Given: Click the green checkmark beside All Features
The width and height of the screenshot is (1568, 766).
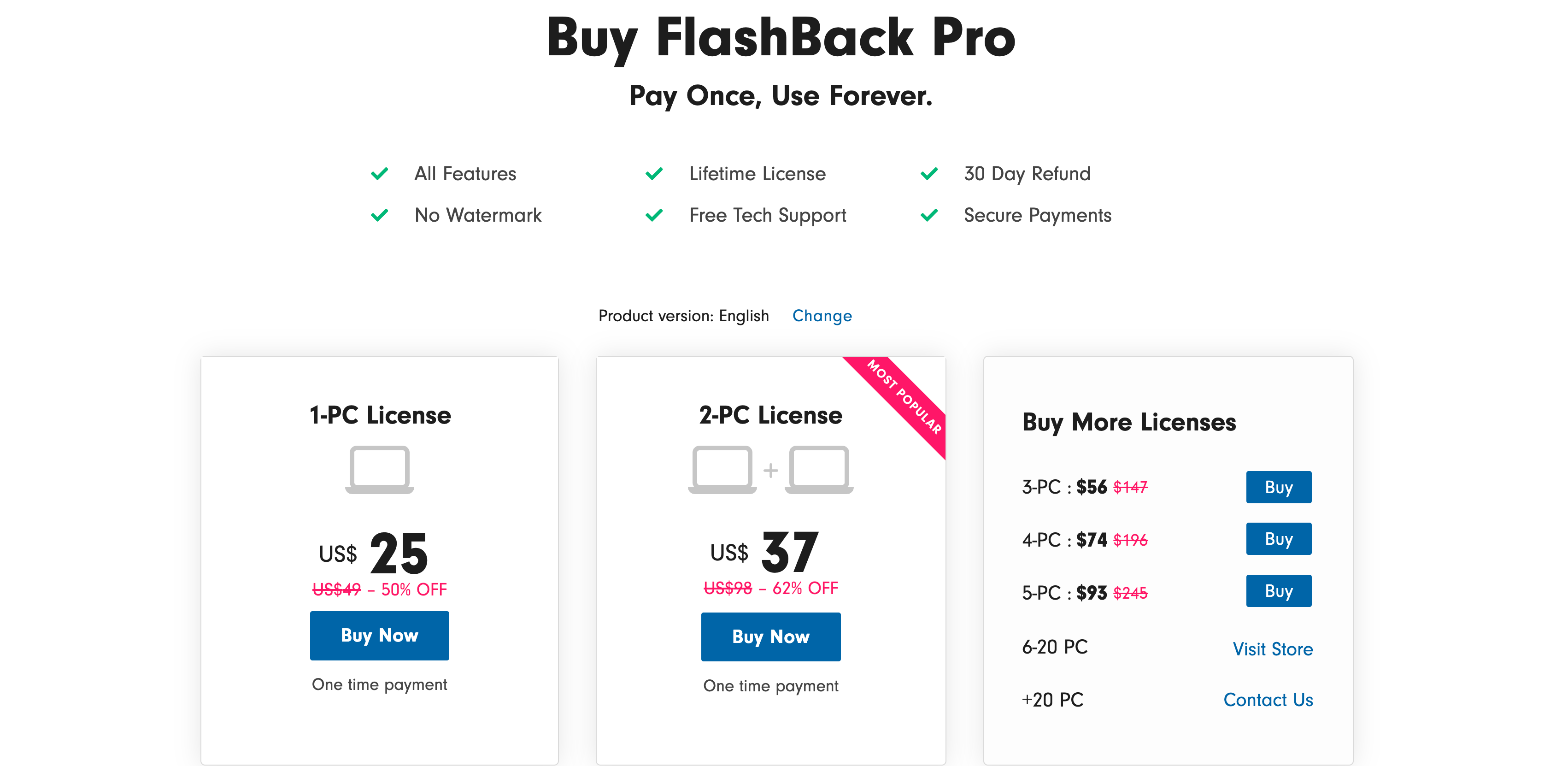Looking at the screenshot, I should tap(379, 174).
